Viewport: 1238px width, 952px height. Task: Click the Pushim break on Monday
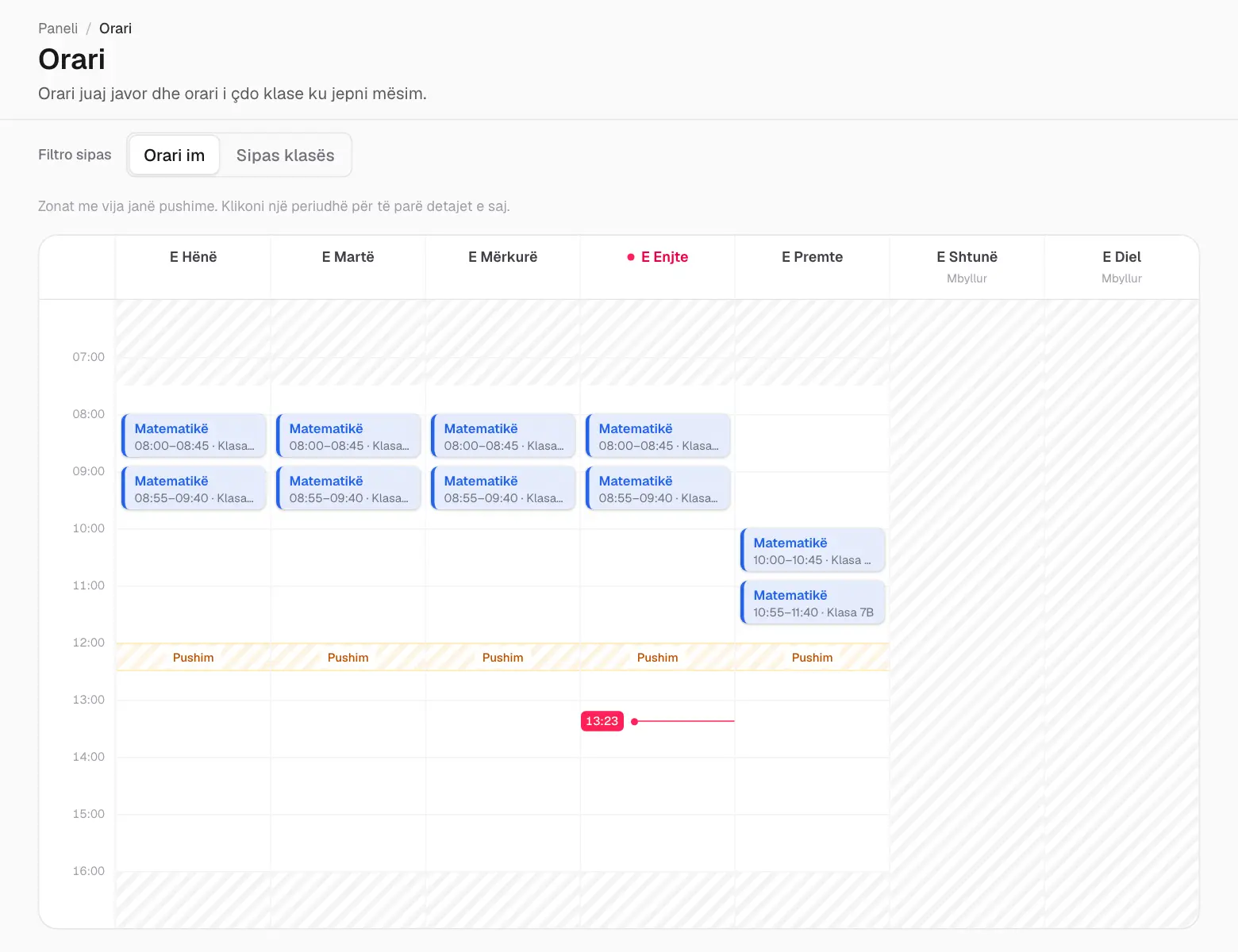pos(194,657)
